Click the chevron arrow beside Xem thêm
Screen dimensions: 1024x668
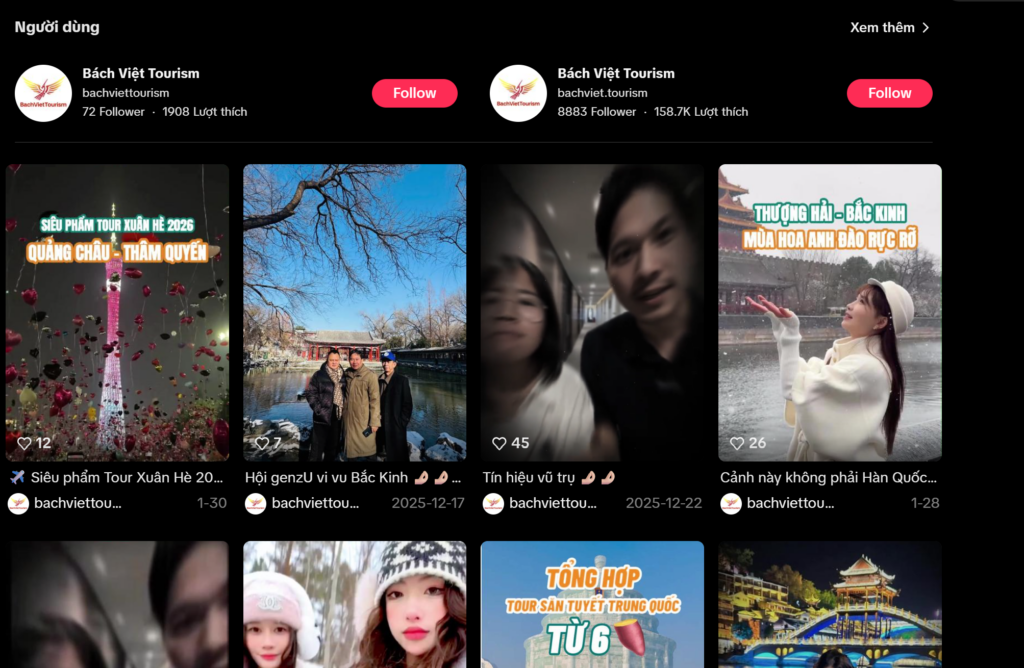pyautogui.click(x=926, y=27)
